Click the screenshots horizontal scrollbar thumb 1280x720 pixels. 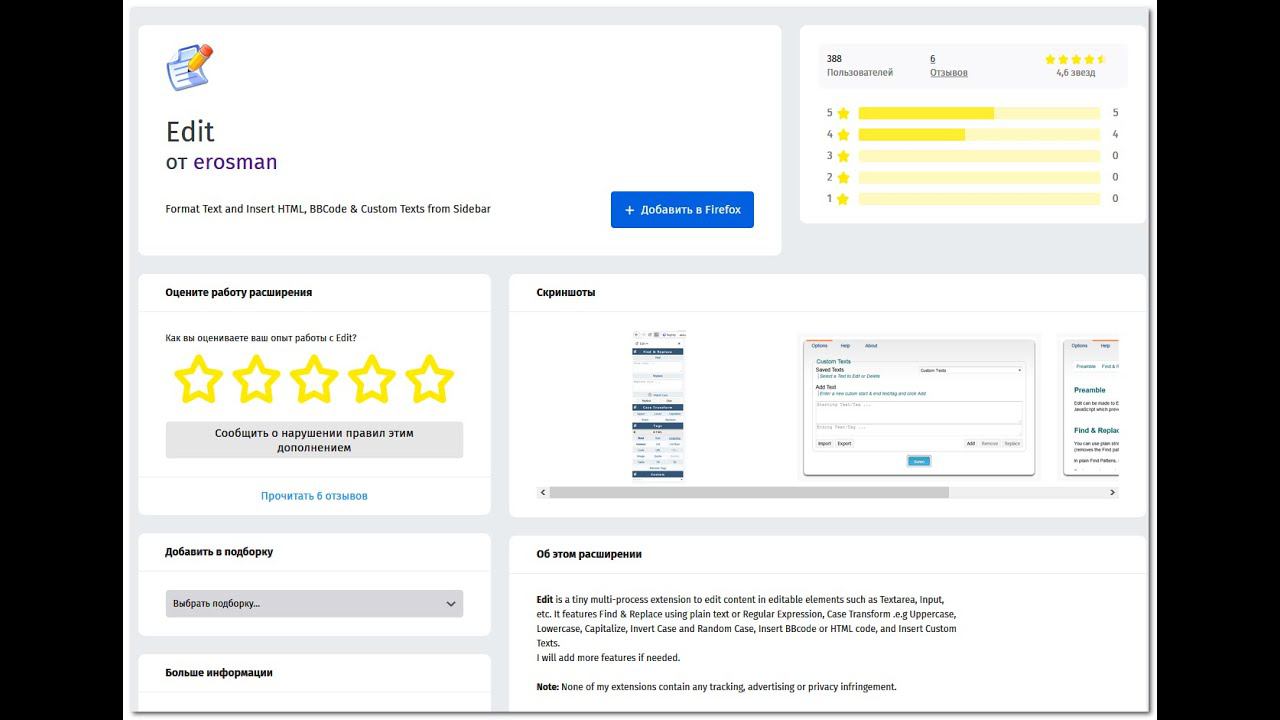coord(749,493)
